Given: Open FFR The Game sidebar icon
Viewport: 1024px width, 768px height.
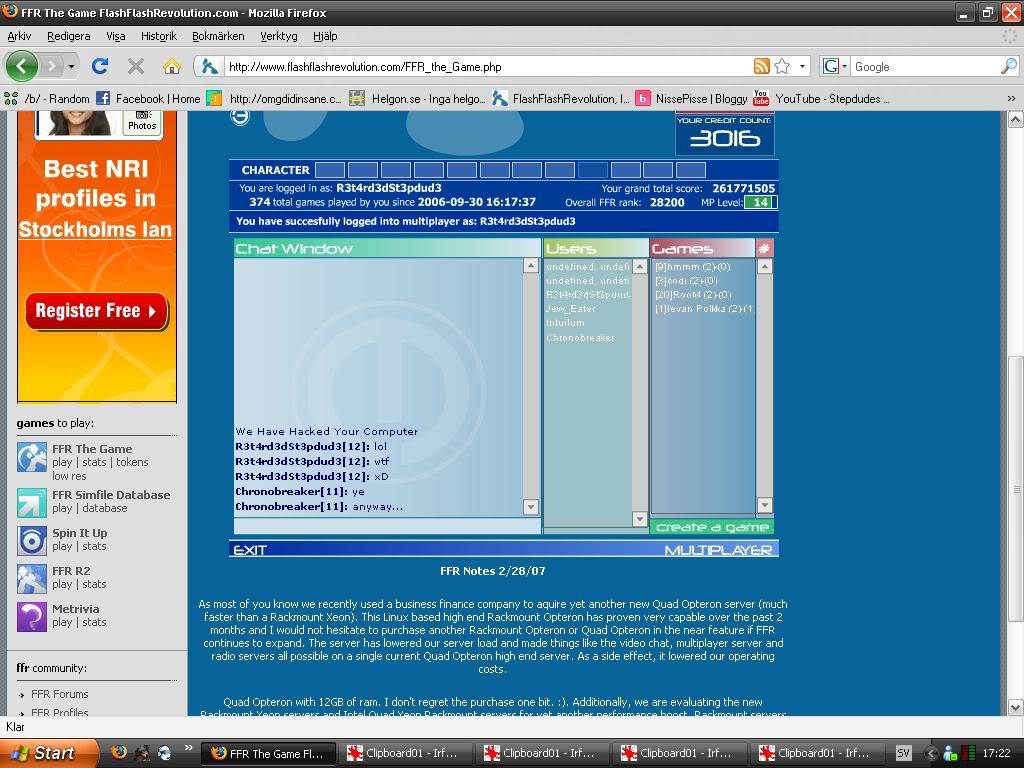Looking at the screenshot, I should coord(32,457).
